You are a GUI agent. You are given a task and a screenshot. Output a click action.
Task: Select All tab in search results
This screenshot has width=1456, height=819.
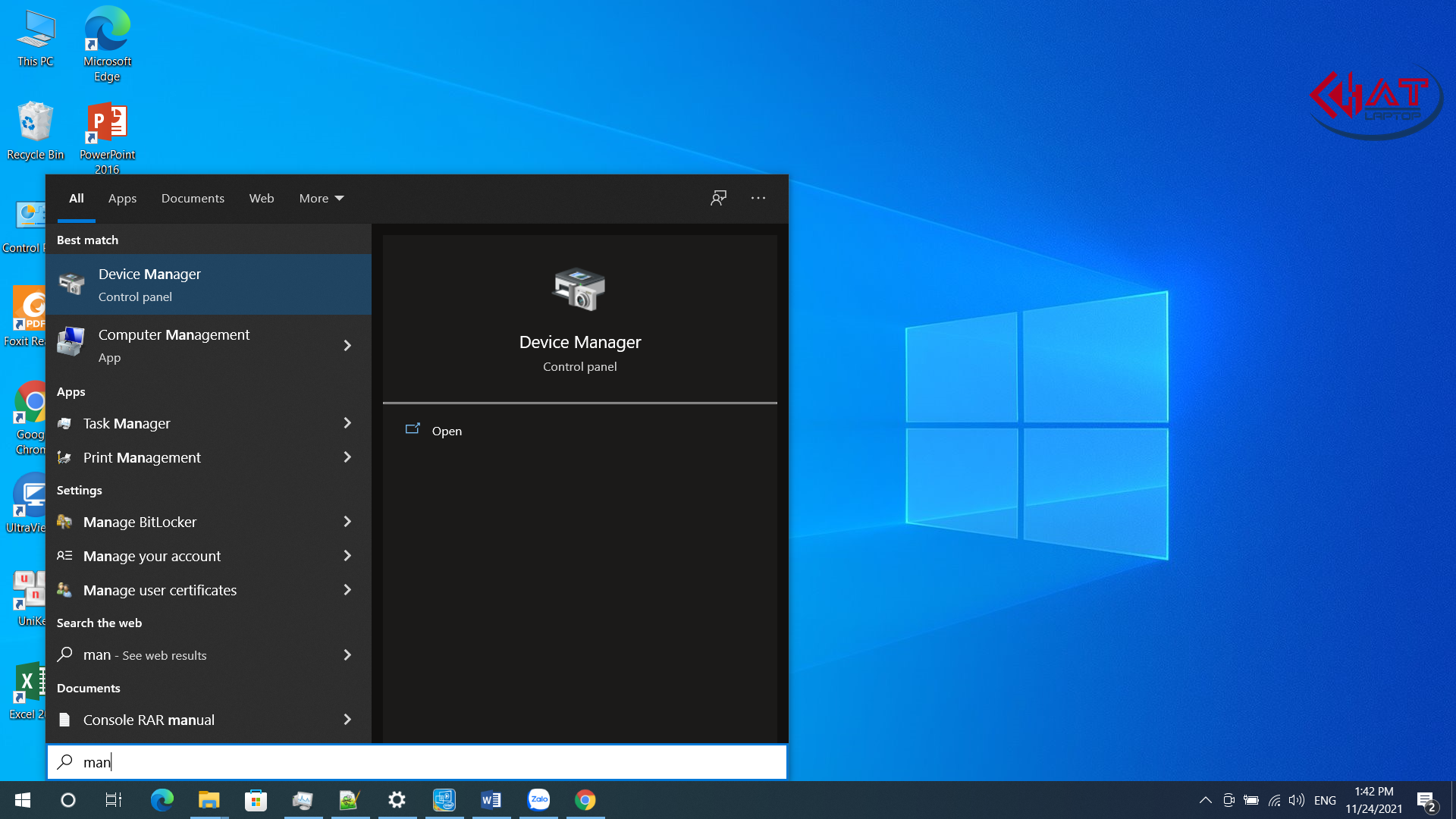click(76, 198)
